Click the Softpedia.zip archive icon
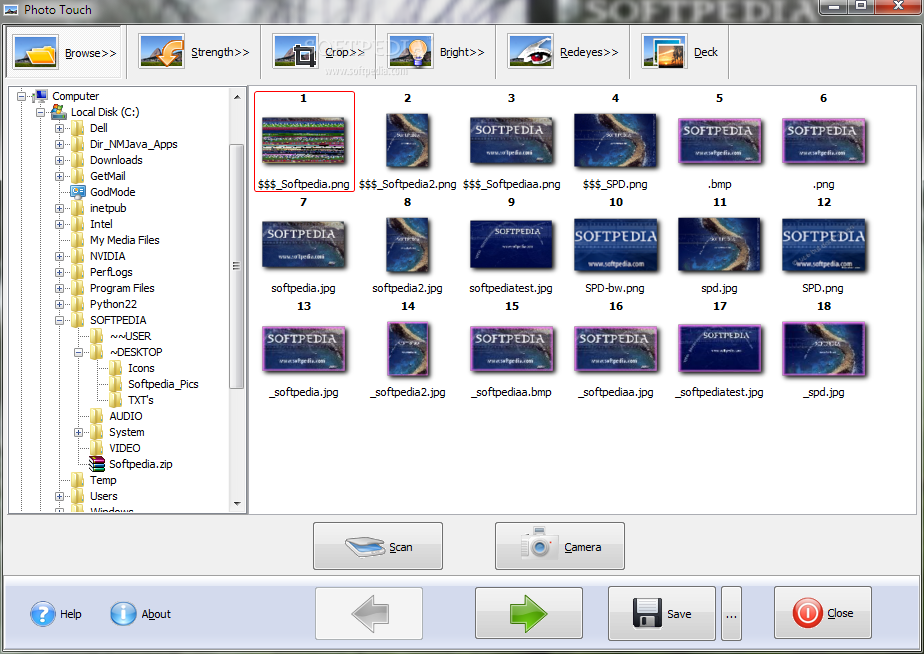This screenshot has width=924, height=654. click(x=97, y=464)
